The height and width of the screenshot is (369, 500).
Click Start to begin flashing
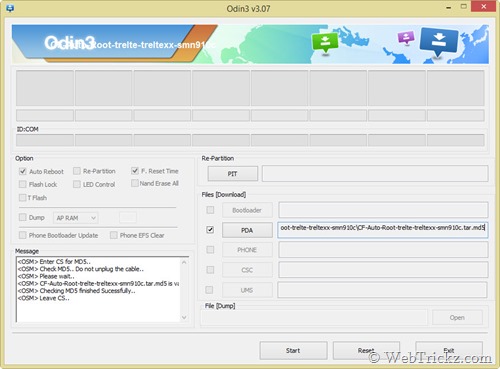coord(293,350)
